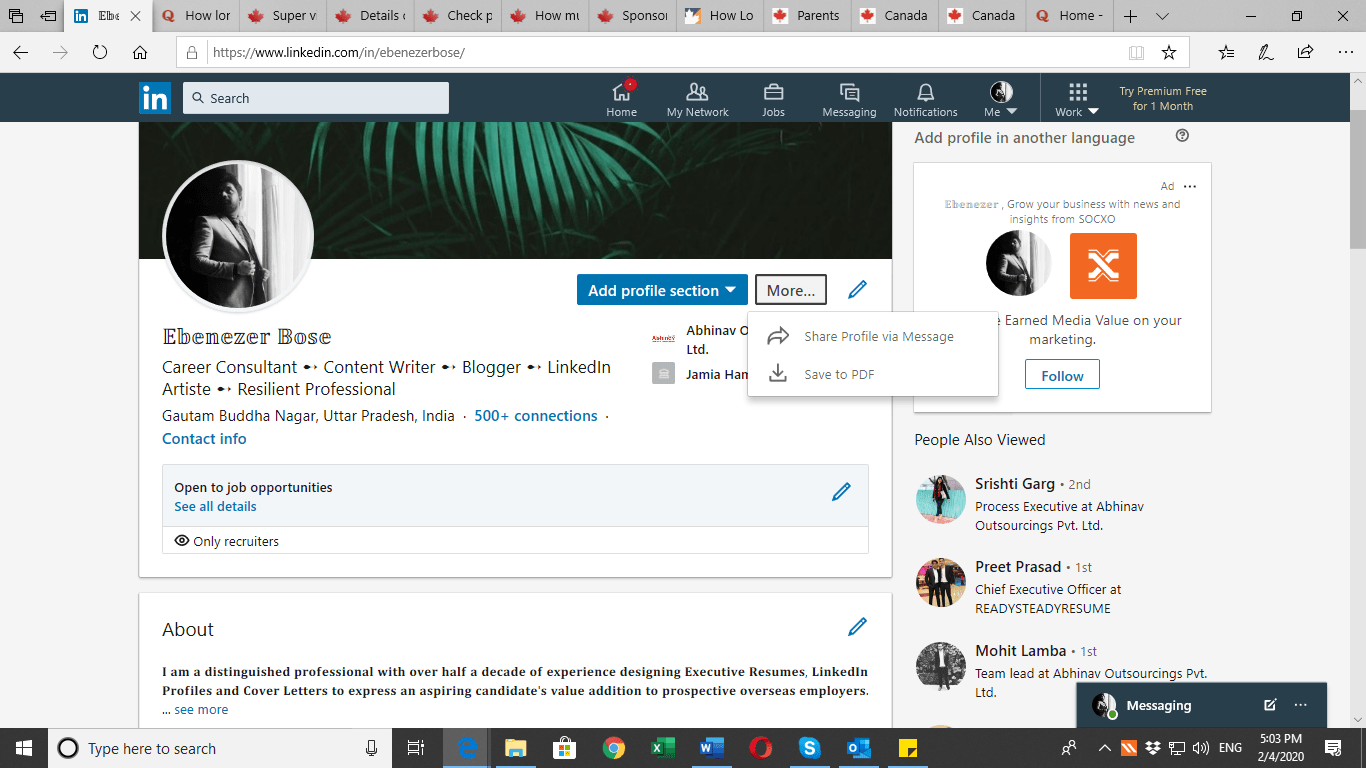Open the set-aside tabs icon
Screen dimensions: 1366x768
pyautogui.click(x=16, y=16)
